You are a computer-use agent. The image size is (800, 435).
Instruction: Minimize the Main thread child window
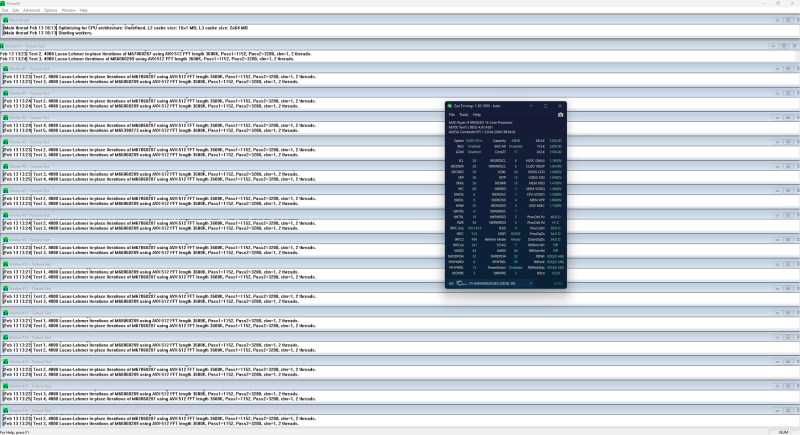(778, 20)
